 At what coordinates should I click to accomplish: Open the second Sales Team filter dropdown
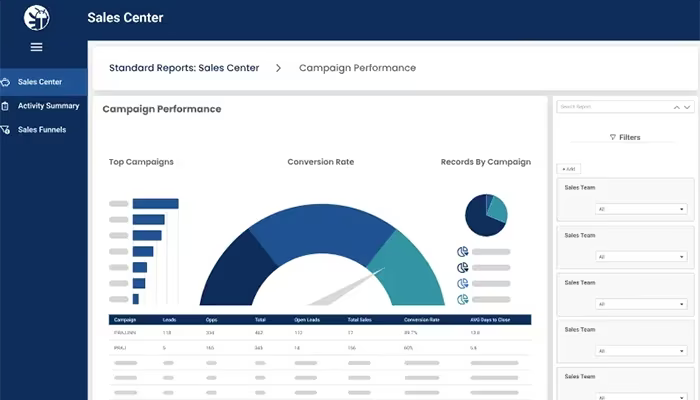[x=641, y=257]
